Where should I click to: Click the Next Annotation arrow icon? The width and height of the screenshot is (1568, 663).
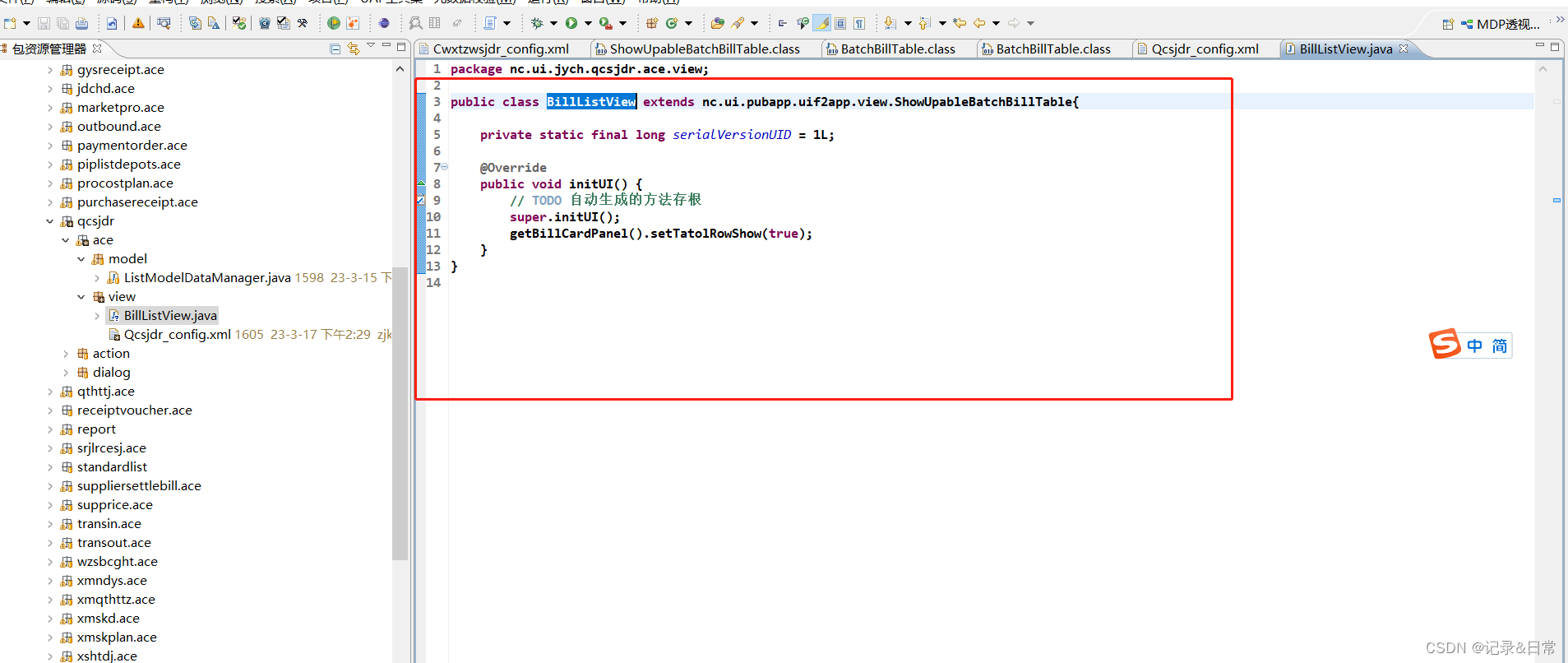[890, 23]
